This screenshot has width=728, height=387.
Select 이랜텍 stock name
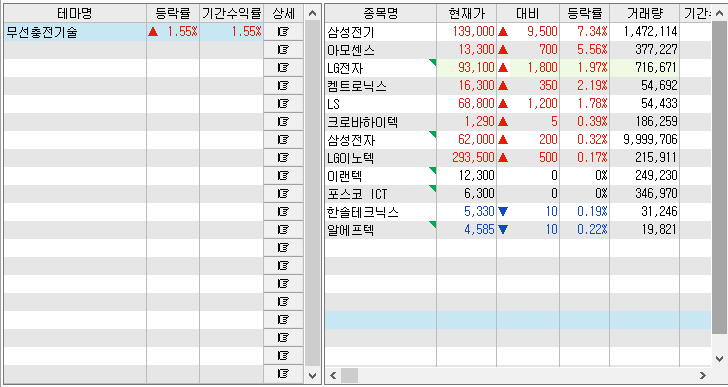(344, 176)
